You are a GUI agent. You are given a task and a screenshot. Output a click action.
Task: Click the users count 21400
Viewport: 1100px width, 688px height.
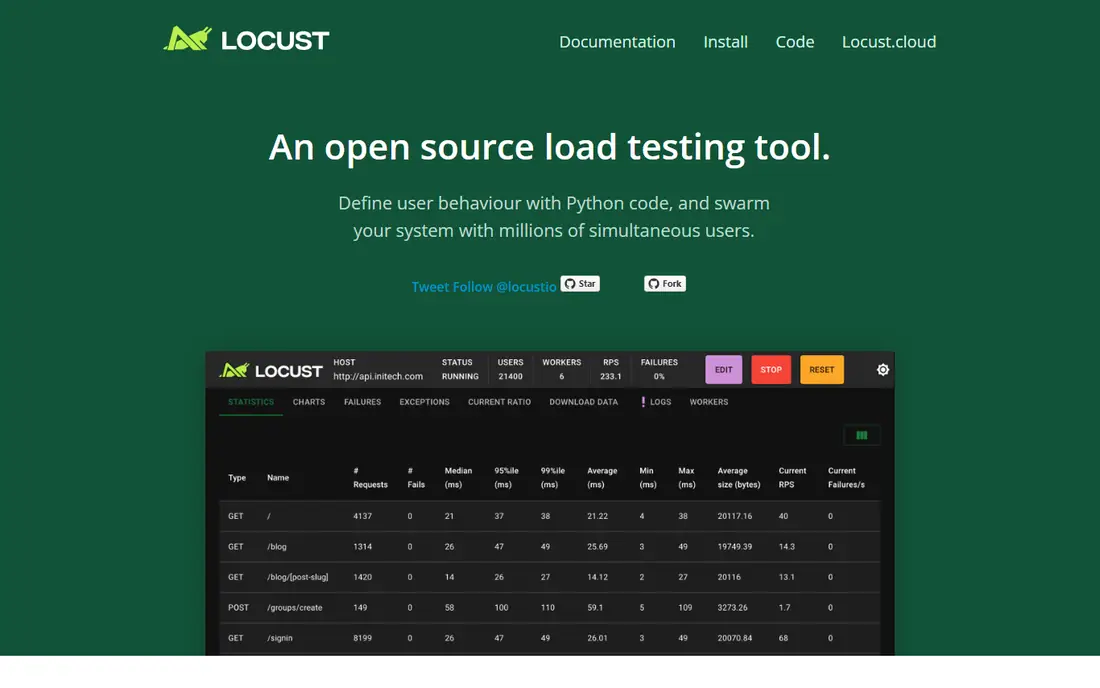[510, 377]
